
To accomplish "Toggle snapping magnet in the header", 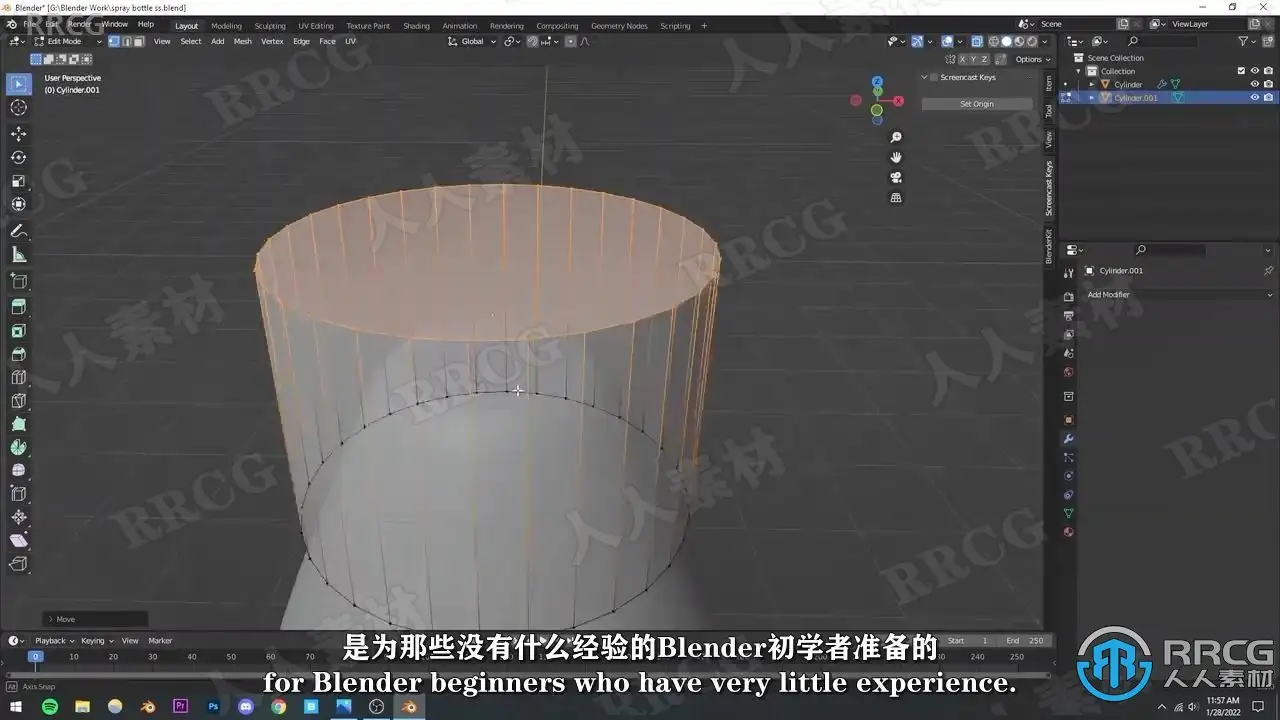I will point(533,41).
